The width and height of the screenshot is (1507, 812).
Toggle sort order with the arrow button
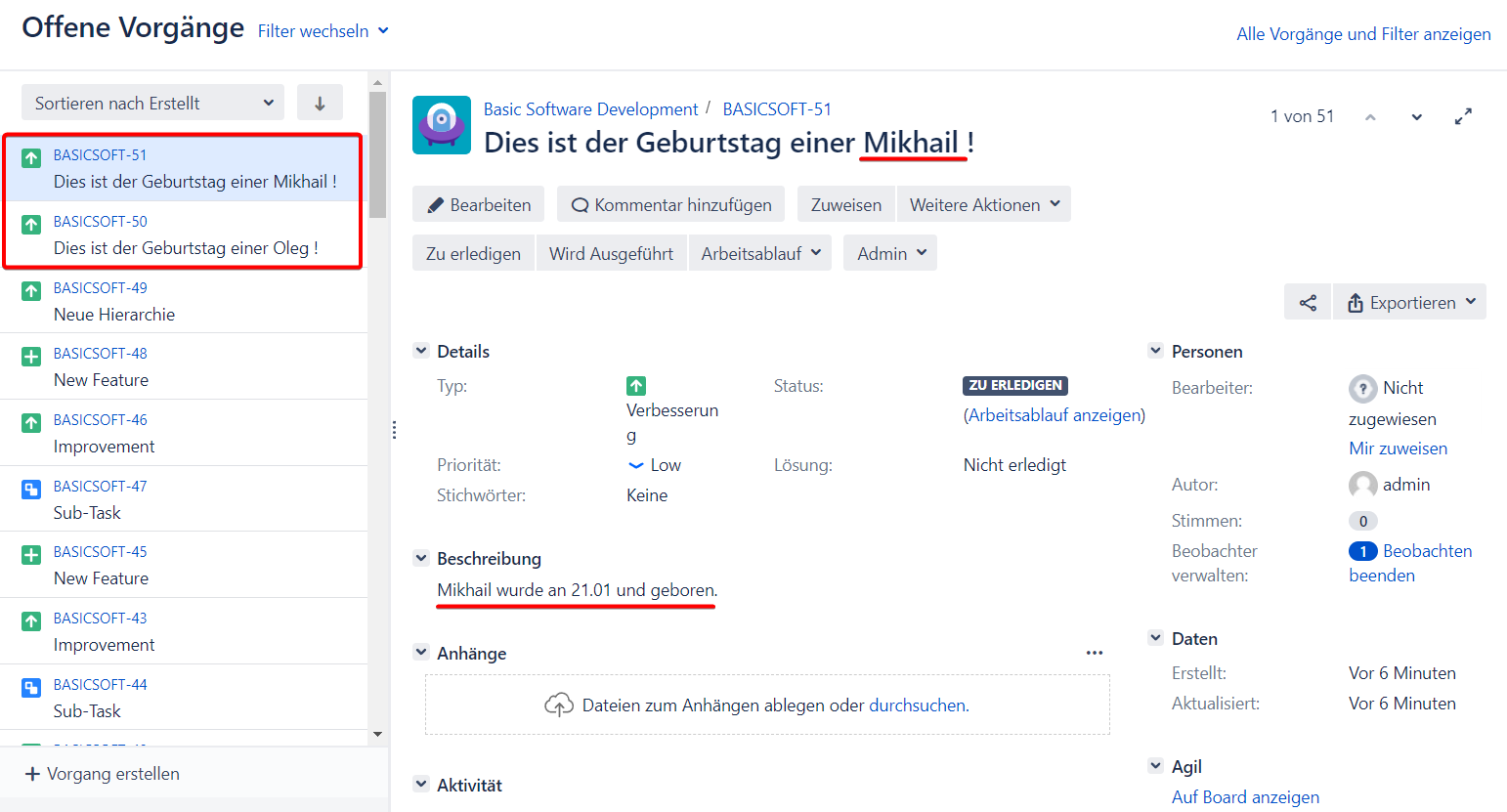(320, 103)
